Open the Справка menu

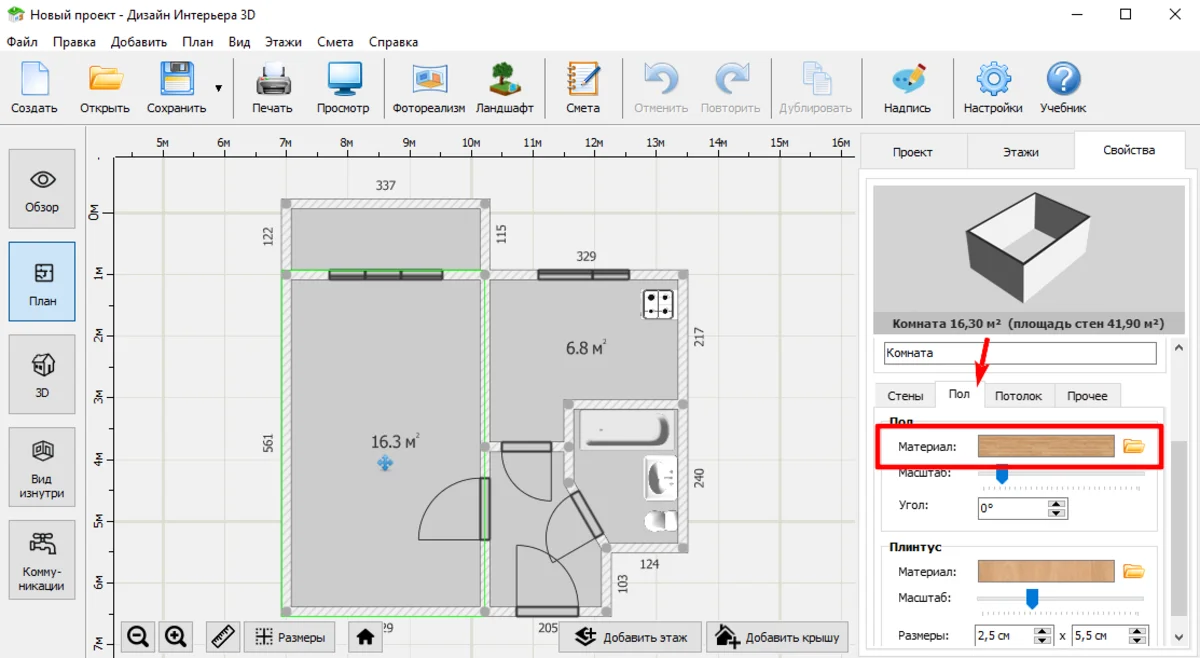pyautogui.click(x=393, y=42)
